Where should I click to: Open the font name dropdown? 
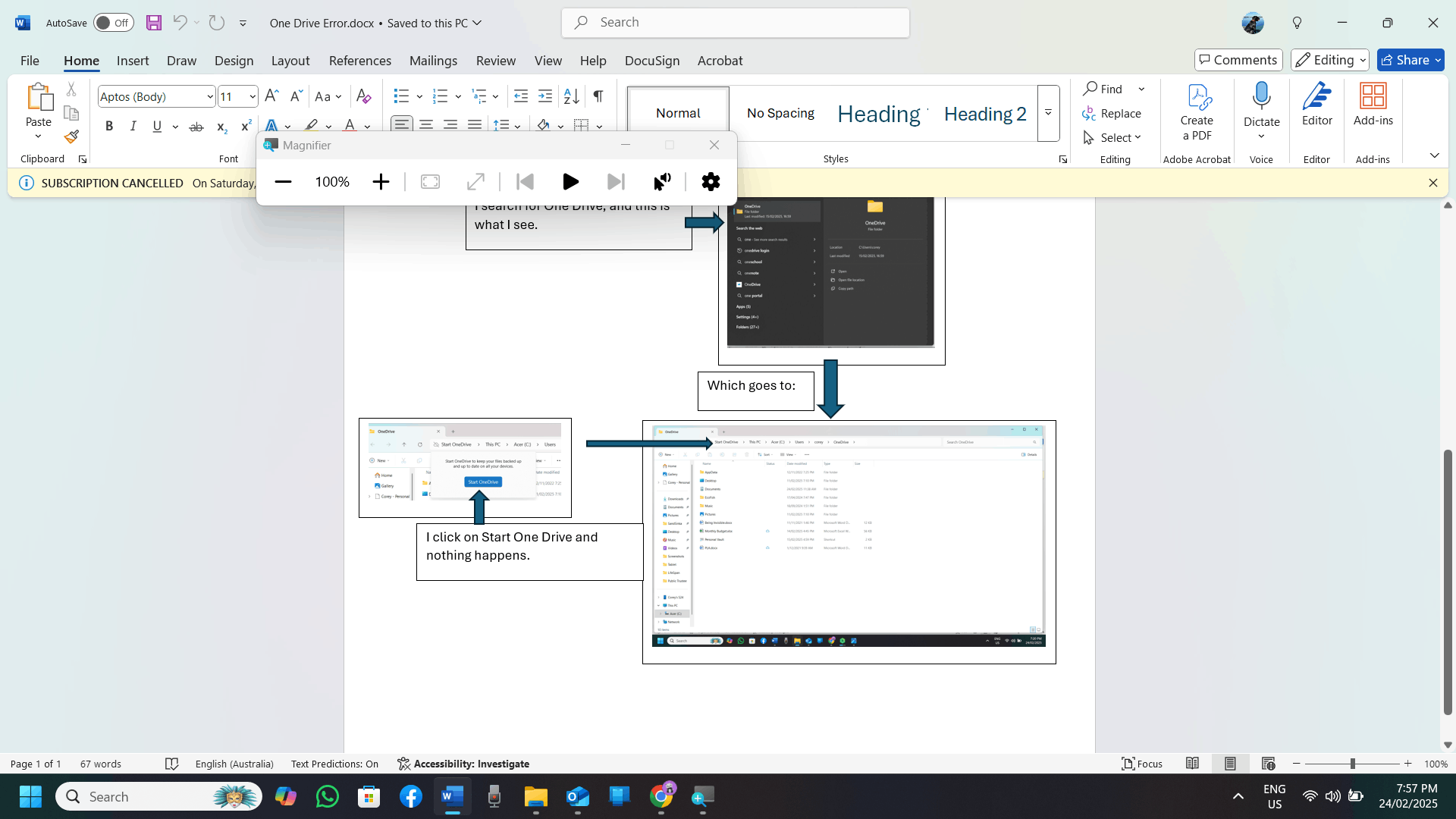(209, 96)
